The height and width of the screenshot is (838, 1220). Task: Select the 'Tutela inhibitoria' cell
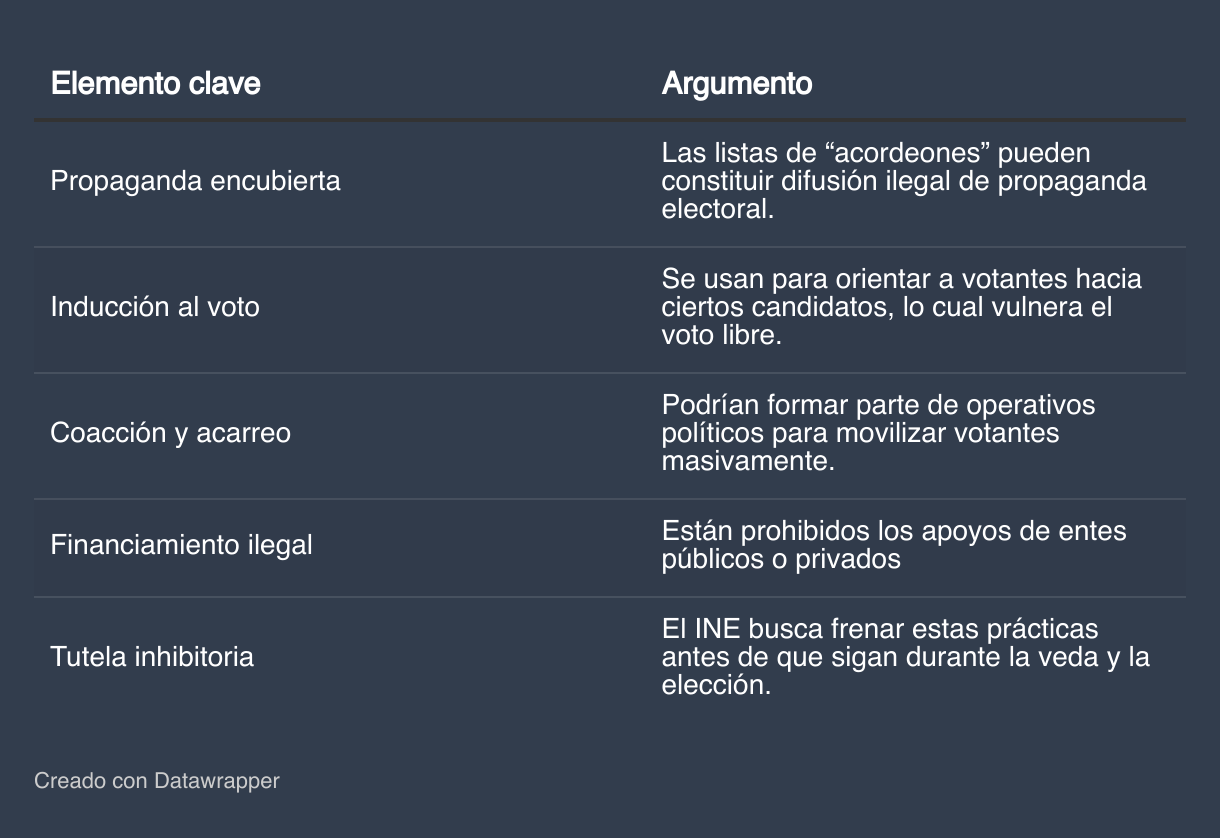pyautogui.click(x=152, y=657)
